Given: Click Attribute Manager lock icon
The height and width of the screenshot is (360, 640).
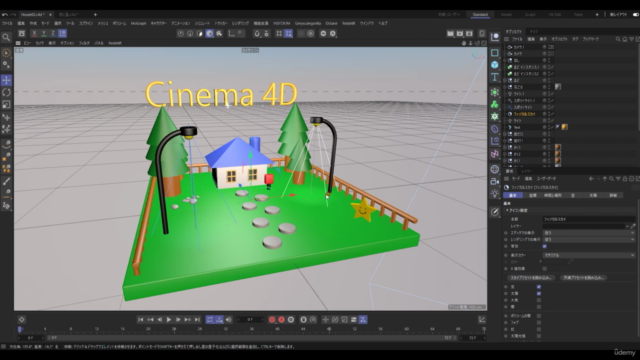Looking at the screenshot, I should tap(624, 179).
